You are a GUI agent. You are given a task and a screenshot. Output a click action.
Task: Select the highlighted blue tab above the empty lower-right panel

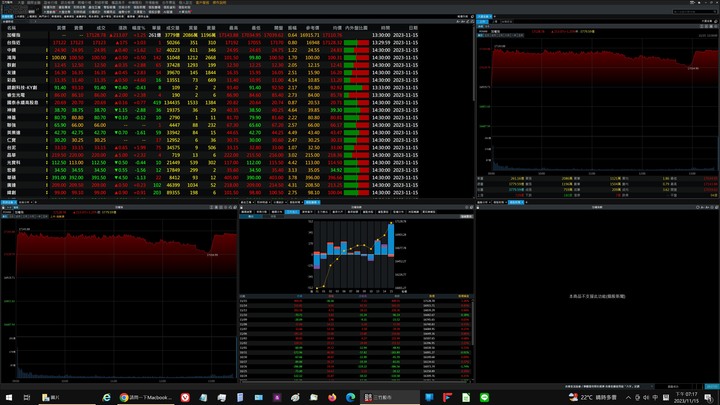(x=516, y=202)
